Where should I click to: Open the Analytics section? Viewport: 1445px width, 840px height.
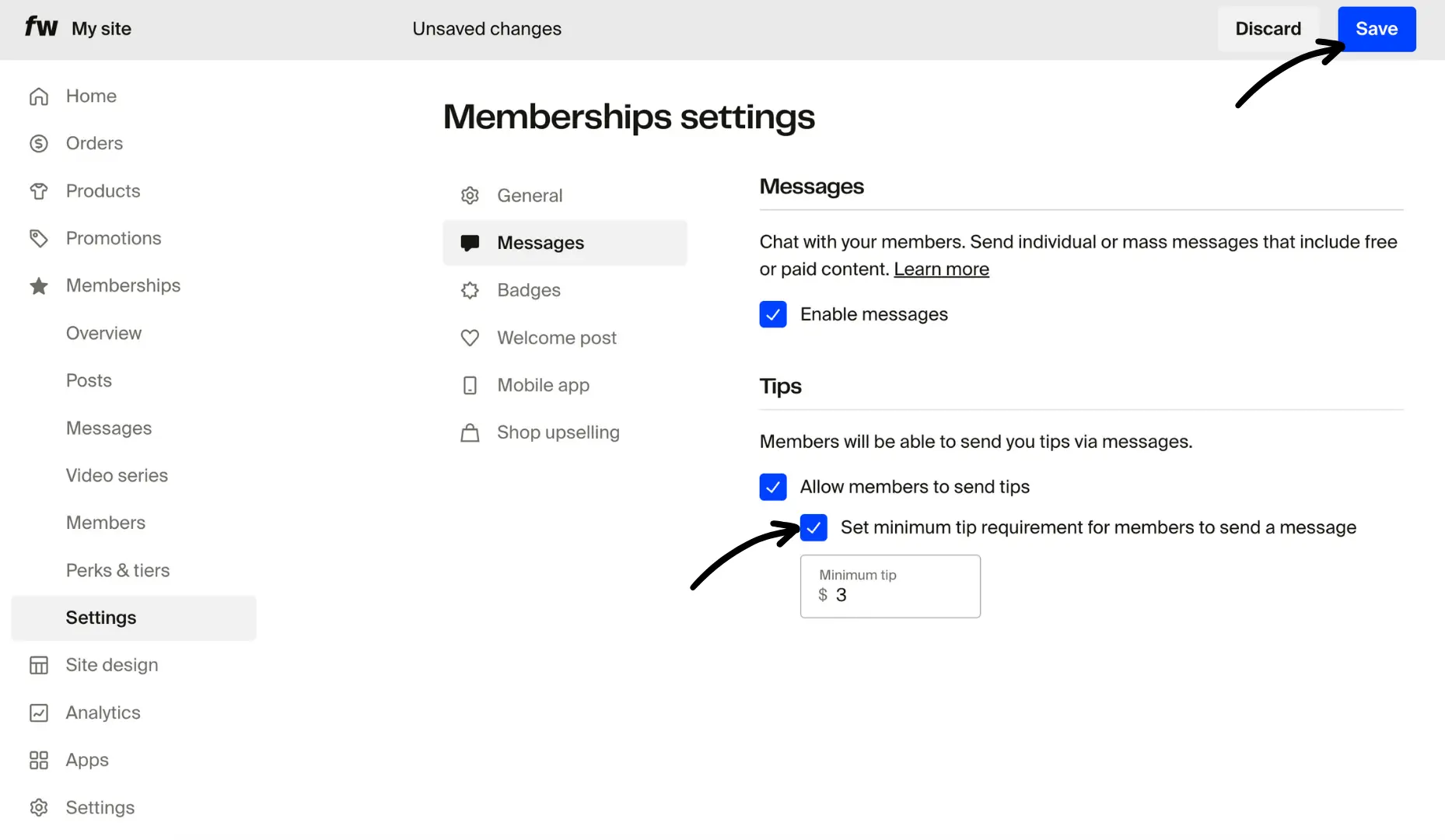pos(103,712)
